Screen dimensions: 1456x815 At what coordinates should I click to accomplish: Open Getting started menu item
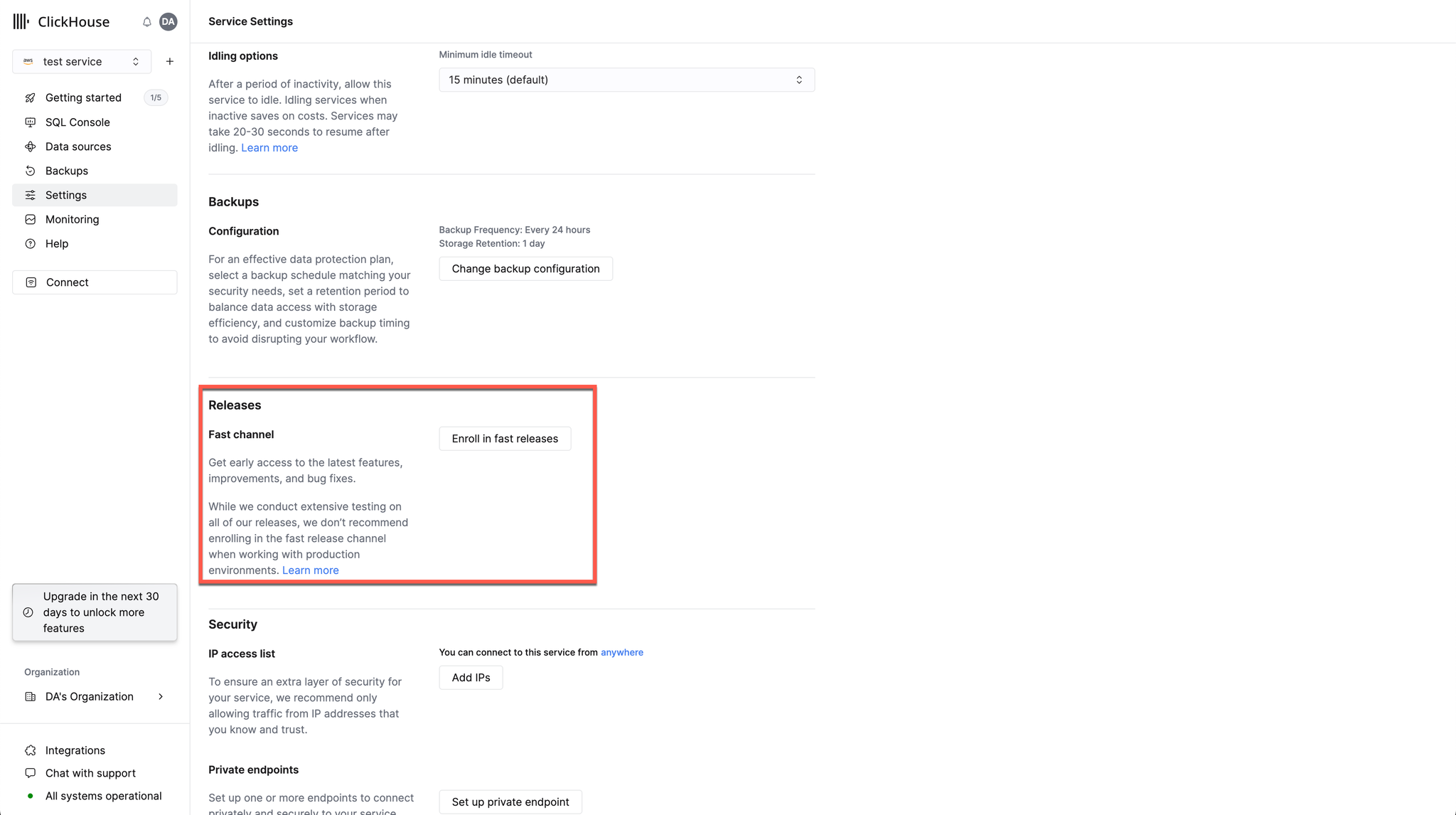[x=83, y=97]
